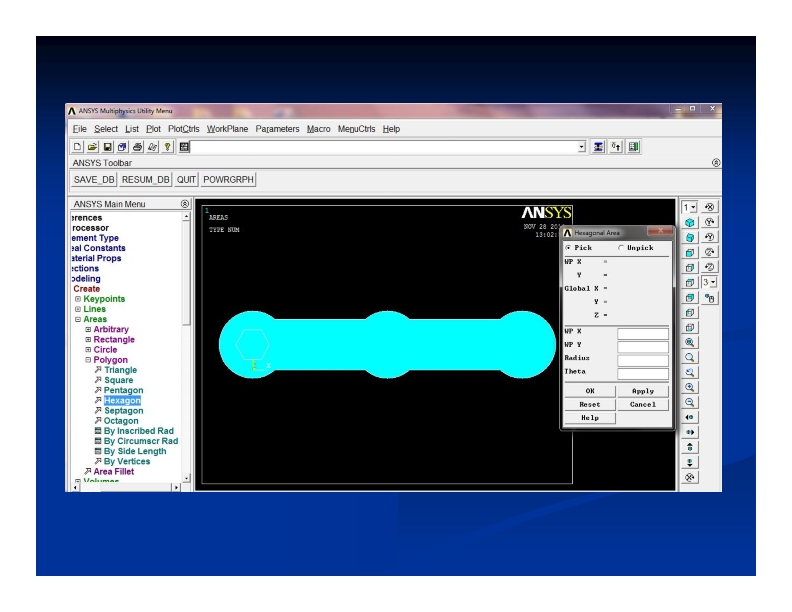Click the Radius input field

tap(642, 360)
